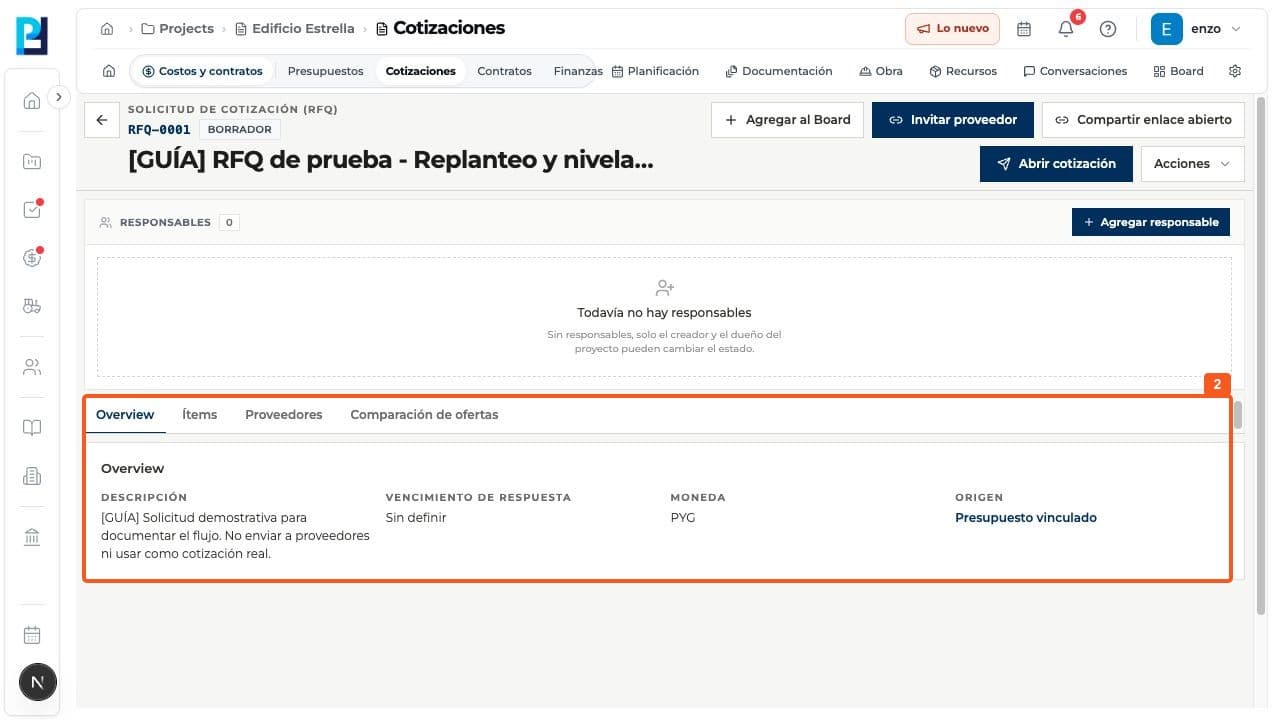The height and width of the screenshot is (720, 1280).
Task: Open the people icon in left sidebar
Action: (32, 367)
